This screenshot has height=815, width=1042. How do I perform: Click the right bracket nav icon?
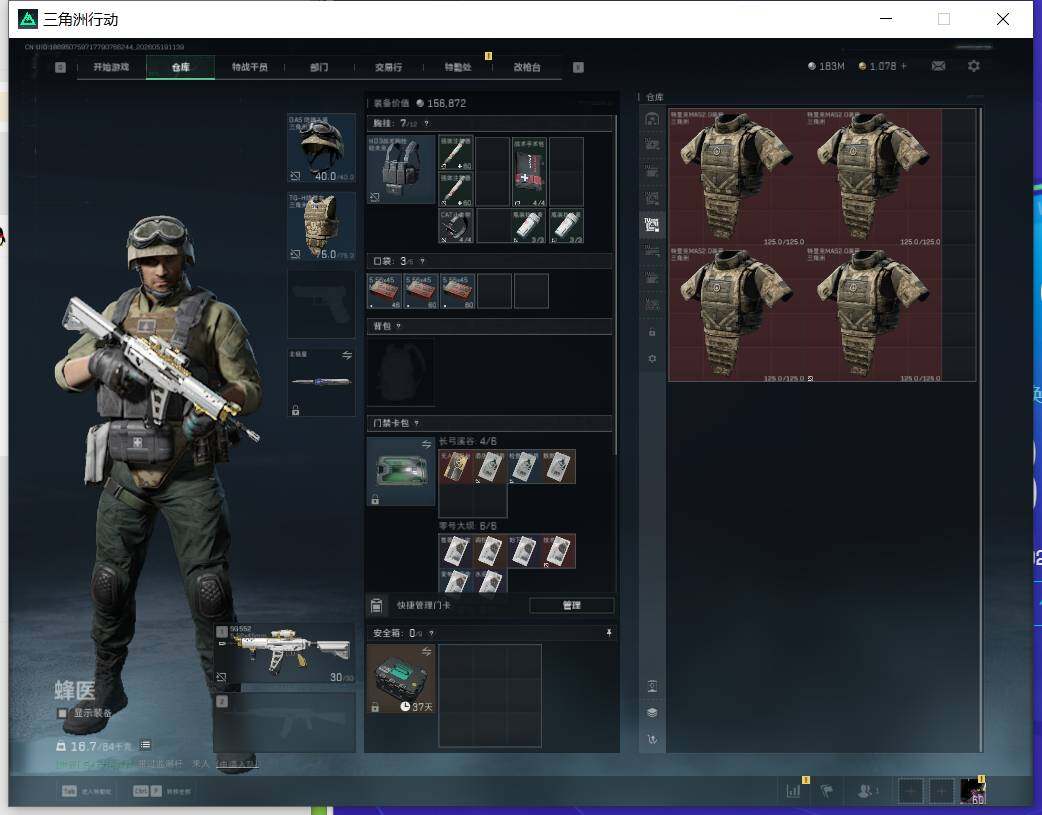(x=578, y=67)
